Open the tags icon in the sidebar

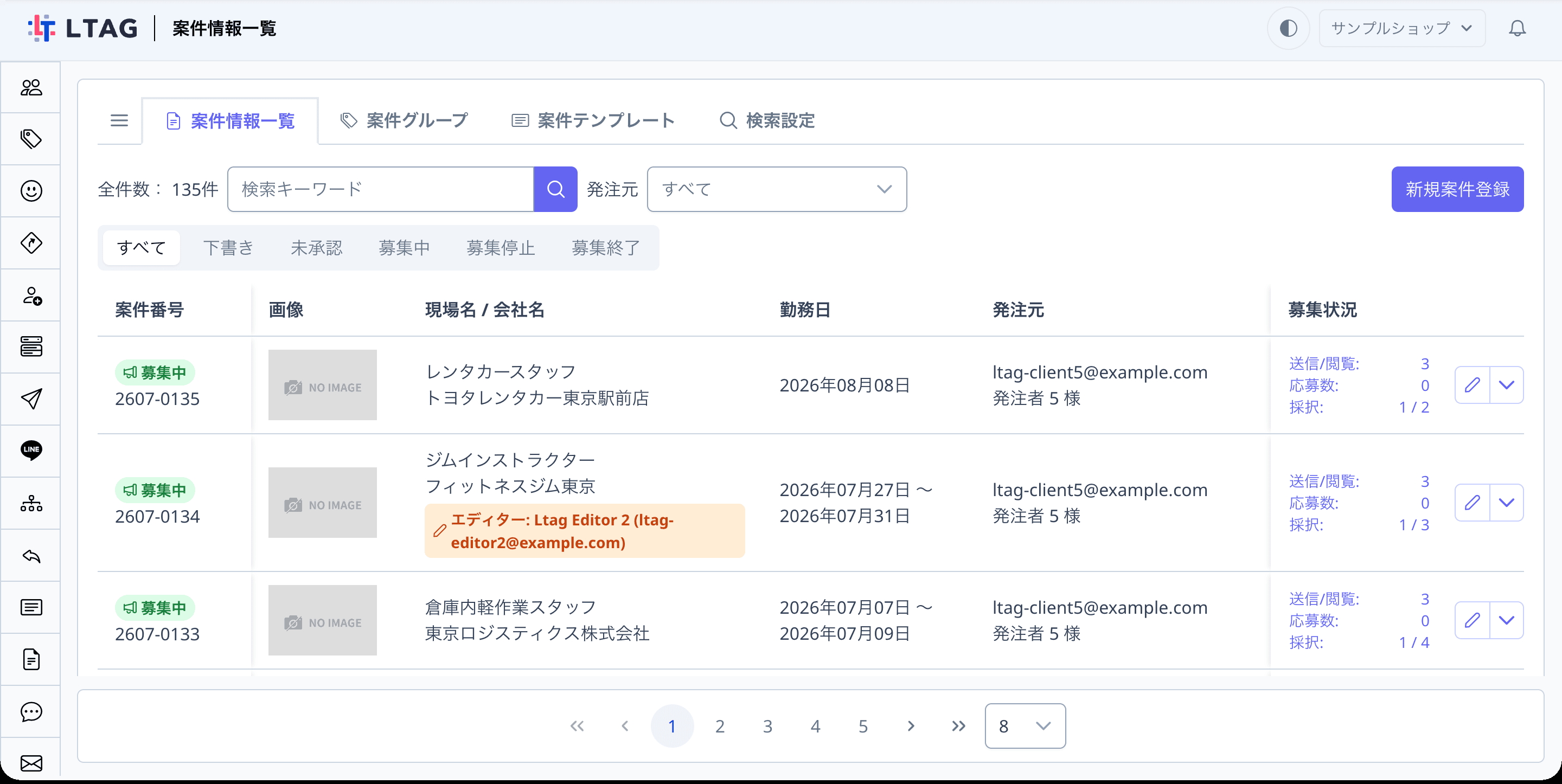tap(31, 139)
